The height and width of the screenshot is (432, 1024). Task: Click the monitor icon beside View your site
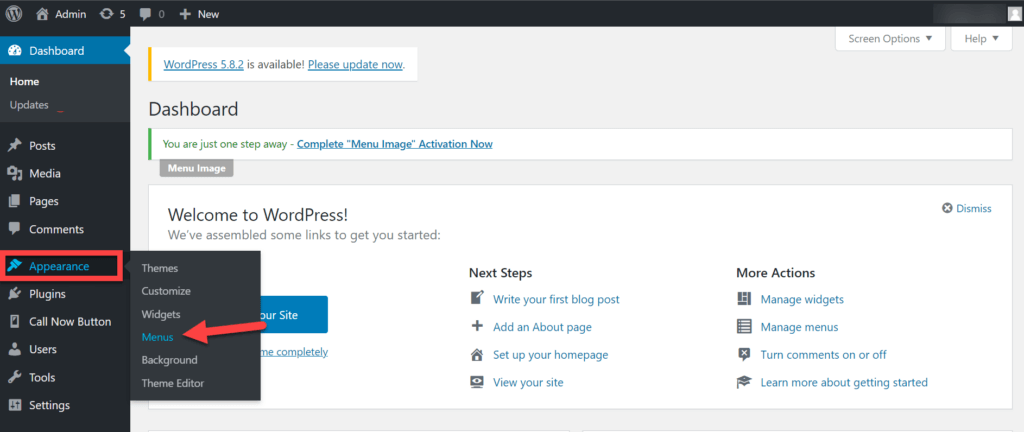click(477, 382)
